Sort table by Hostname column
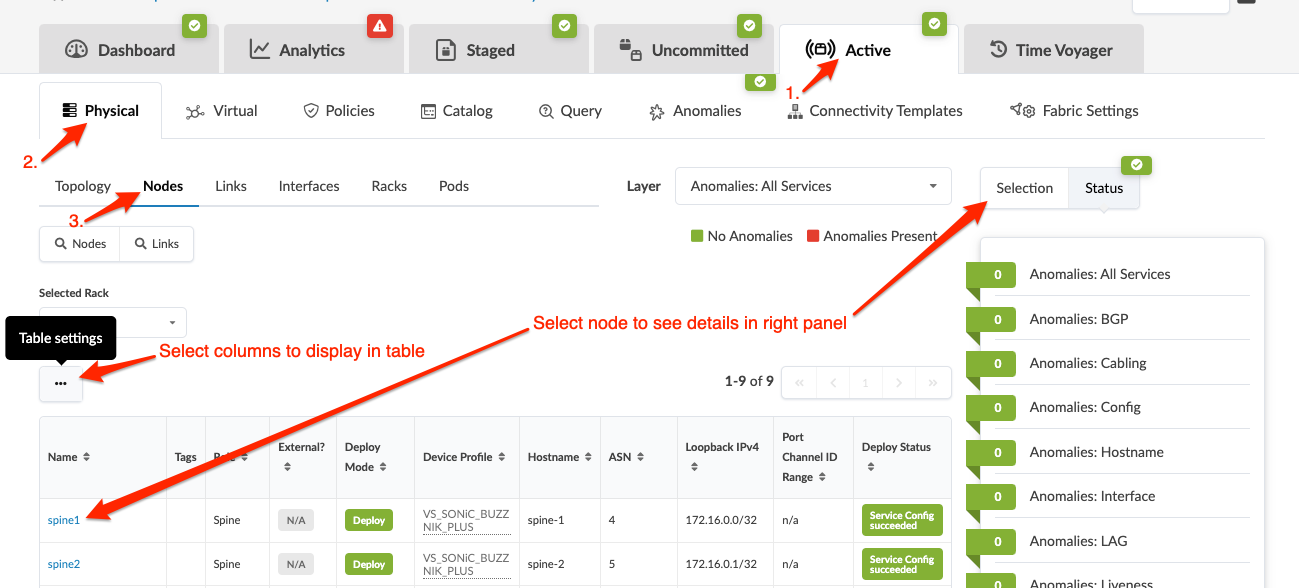The height and width of the screenshot is (588, 1299). 560,457
